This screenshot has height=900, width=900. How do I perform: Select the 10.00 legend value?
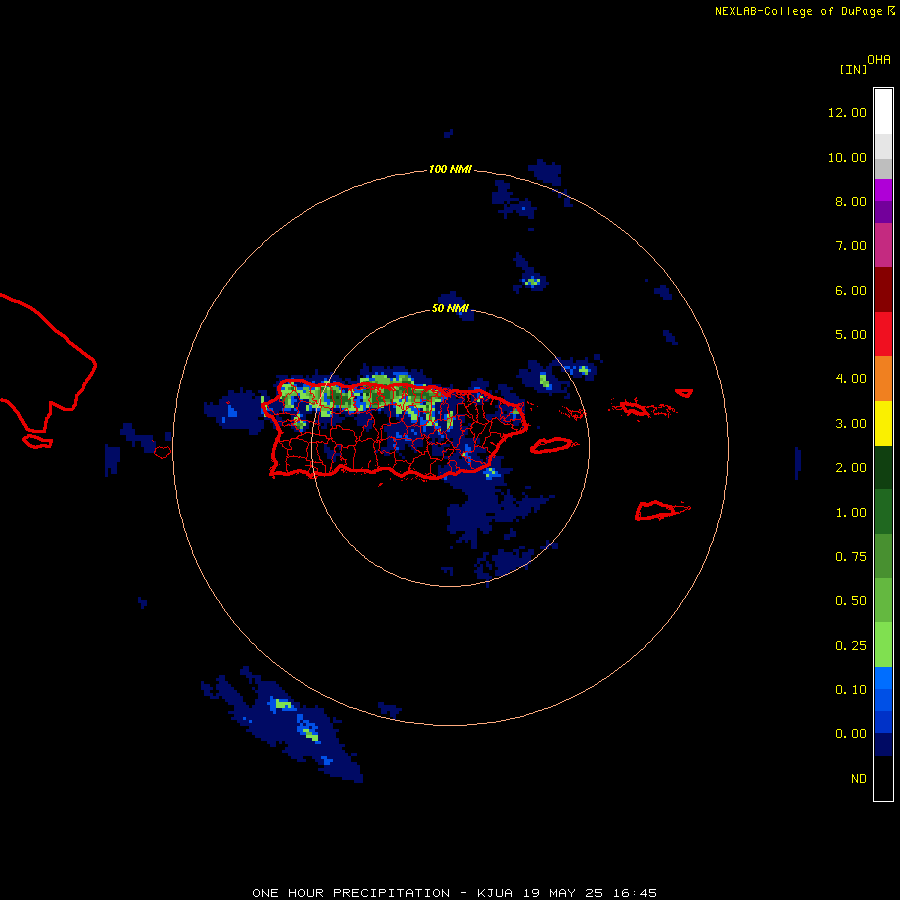pyautogui.click(x=847, y=157)
